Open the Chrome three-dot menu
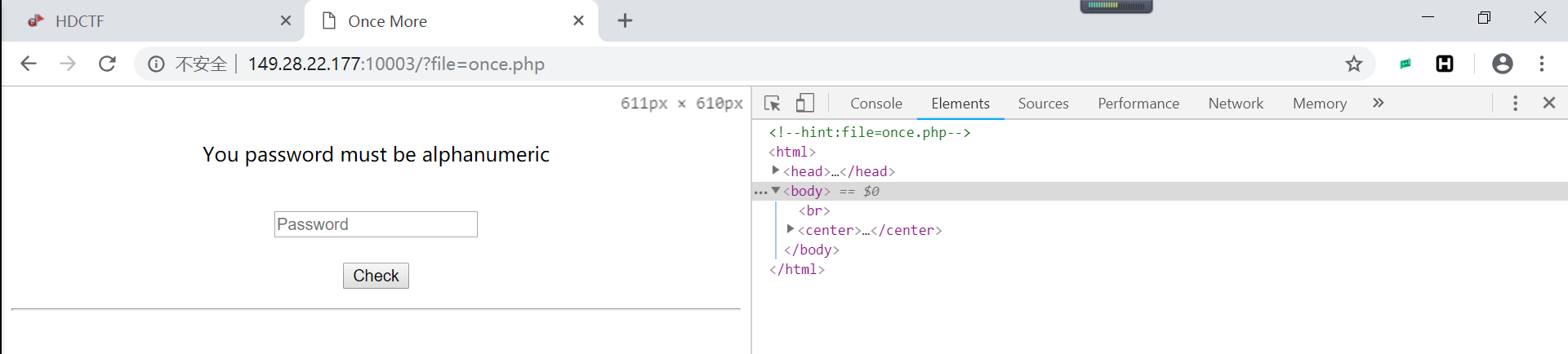 1542,64
